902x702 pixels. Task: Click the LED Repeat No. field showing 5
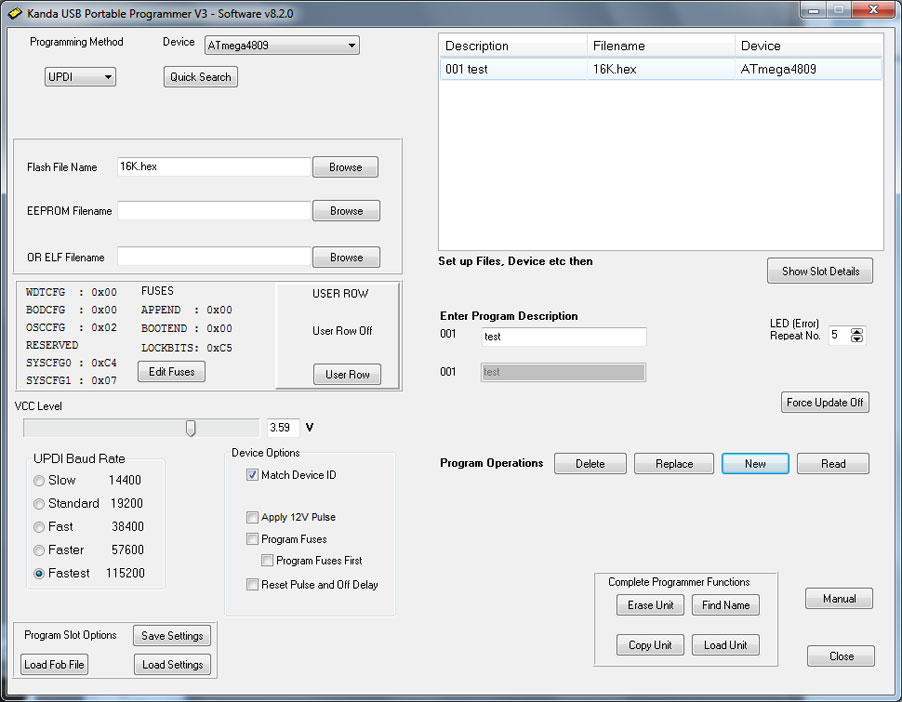click(839, 335)
